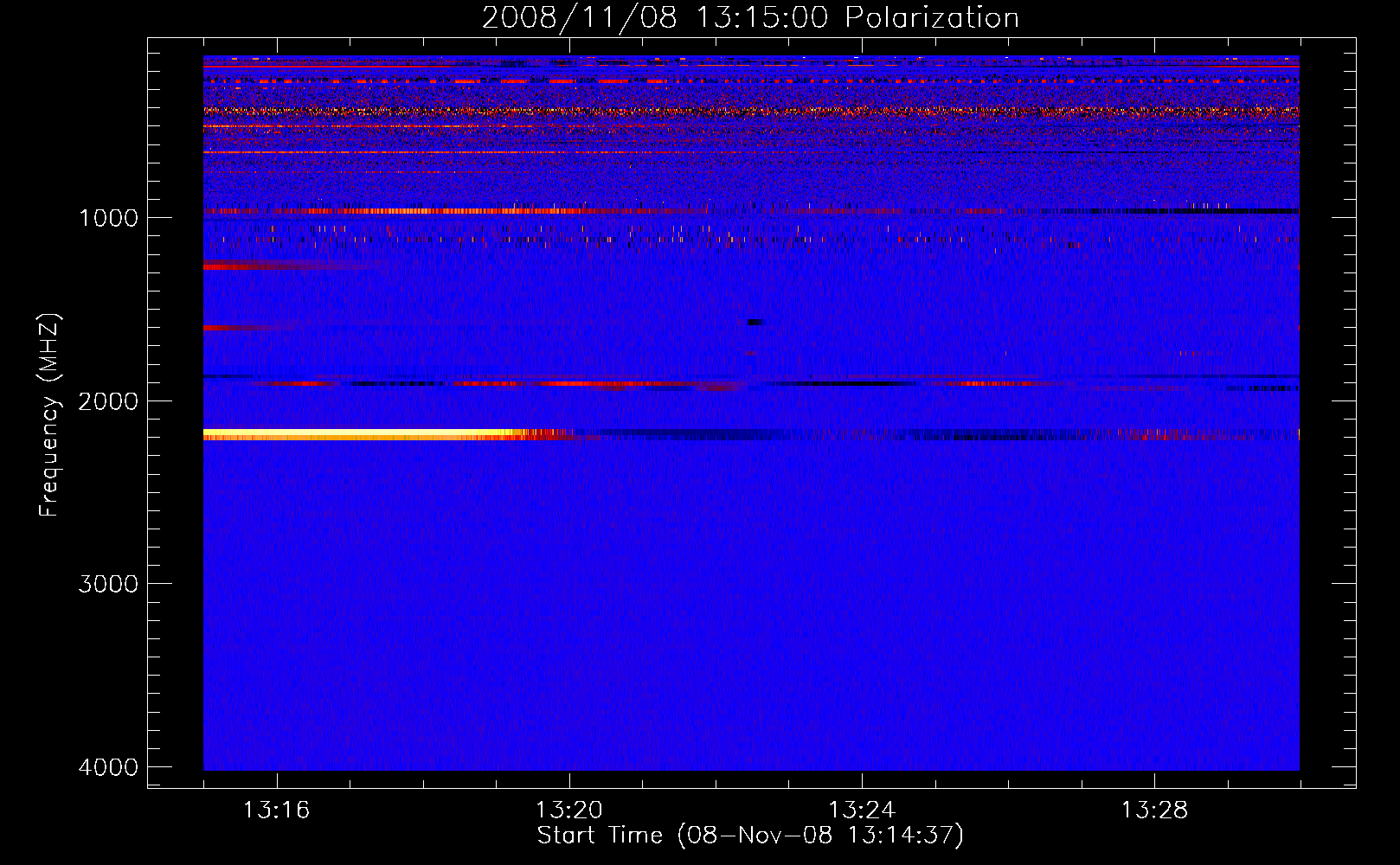Image resolution: width=1400 pixels, height=865 pixels.
Task: Click the 1000 frequency tick label
Action: (x=108, y=217)
